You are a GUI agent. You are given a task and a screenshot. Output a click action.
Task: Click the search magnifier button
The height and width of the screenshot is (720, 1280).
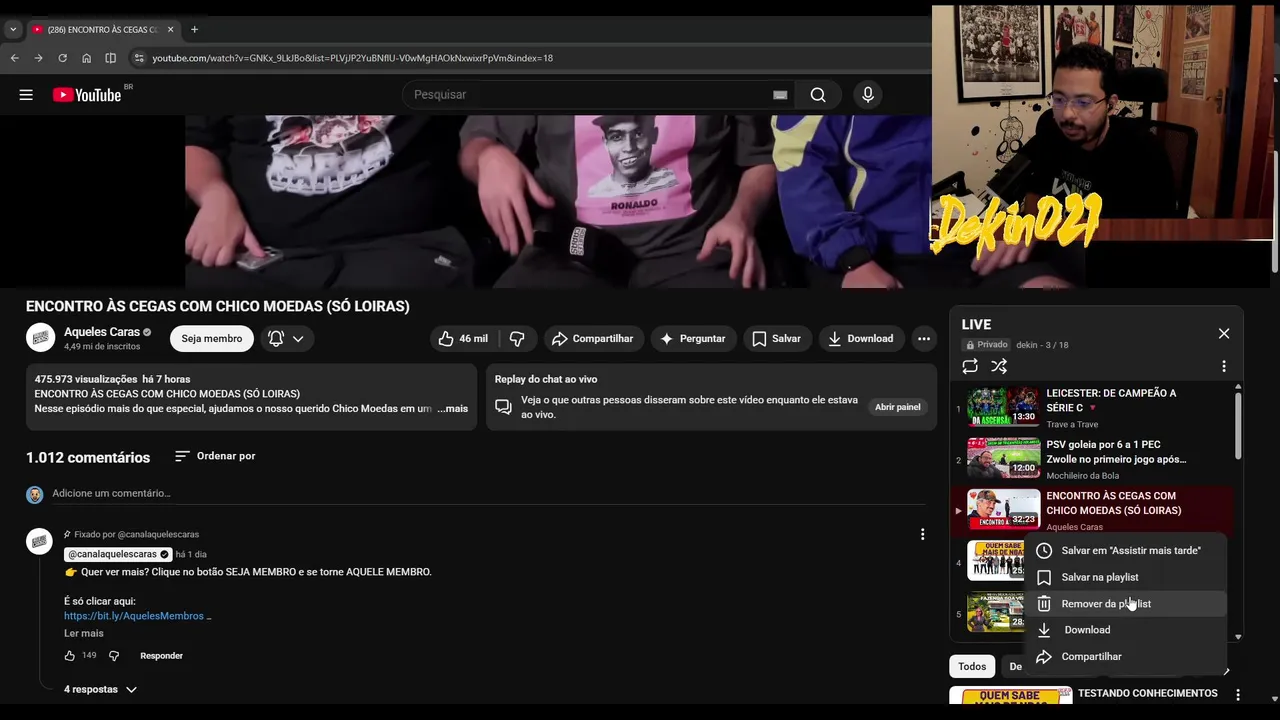[x=818, y=95]
